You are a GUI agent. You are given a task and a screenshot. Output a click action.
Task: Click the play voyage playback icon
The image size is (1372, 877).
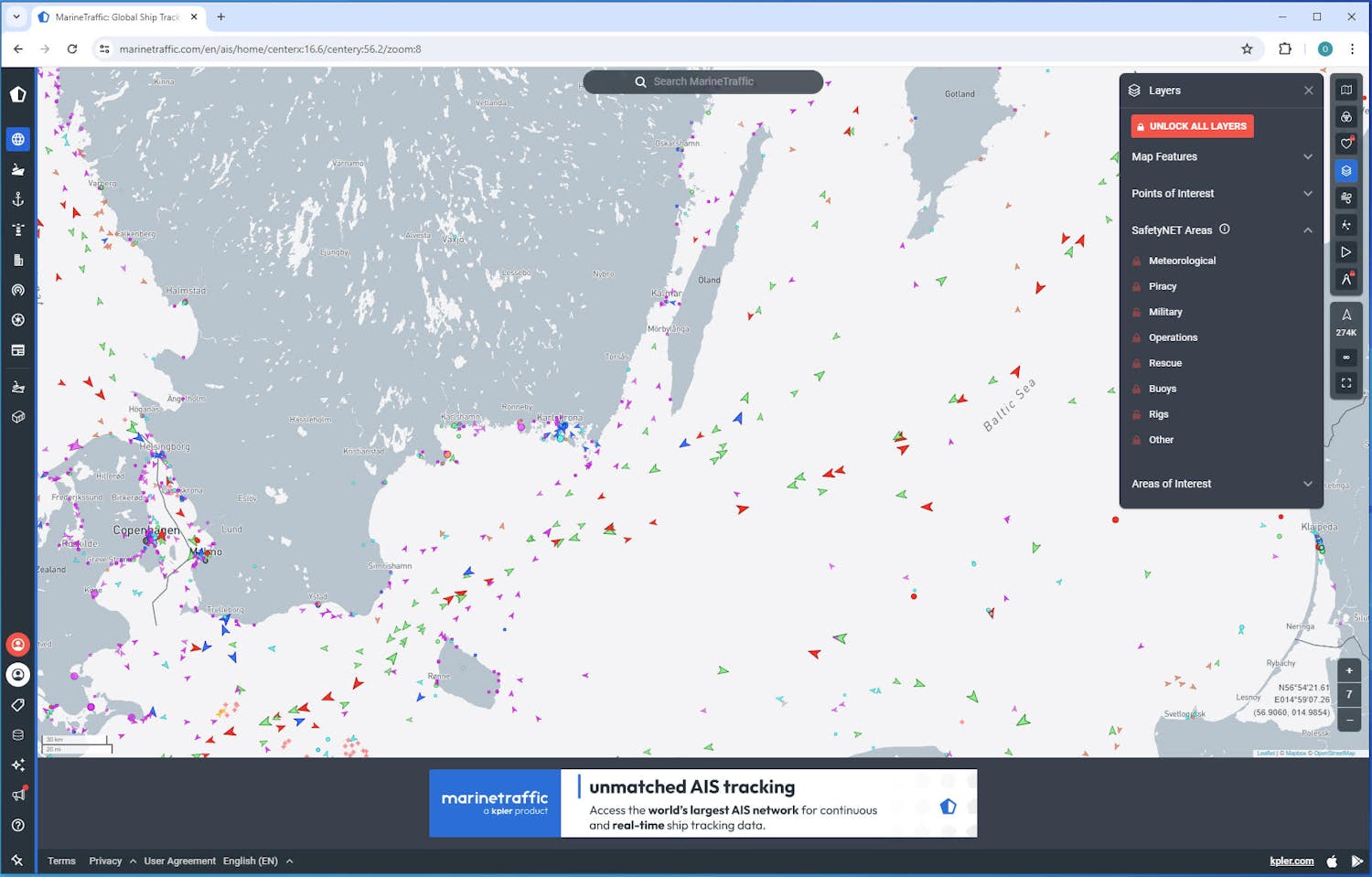[1346, 251]
